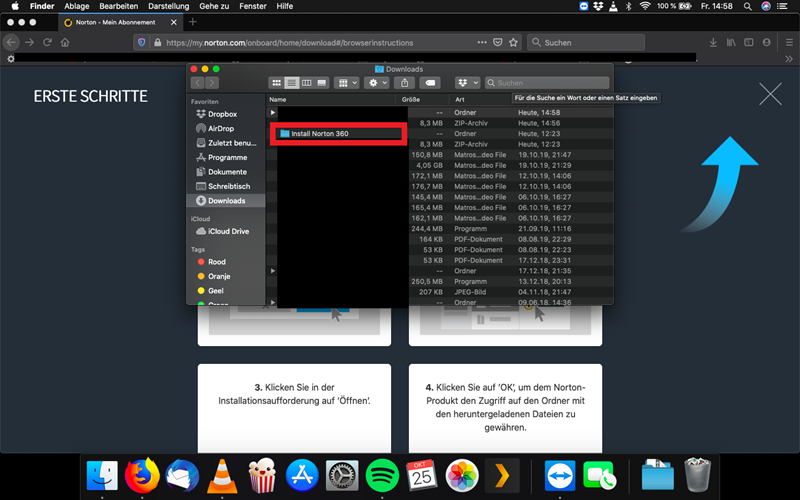Screen dimensions: 800x500
Task: Launch VLC from the Dock
Action: pos(222,476)
